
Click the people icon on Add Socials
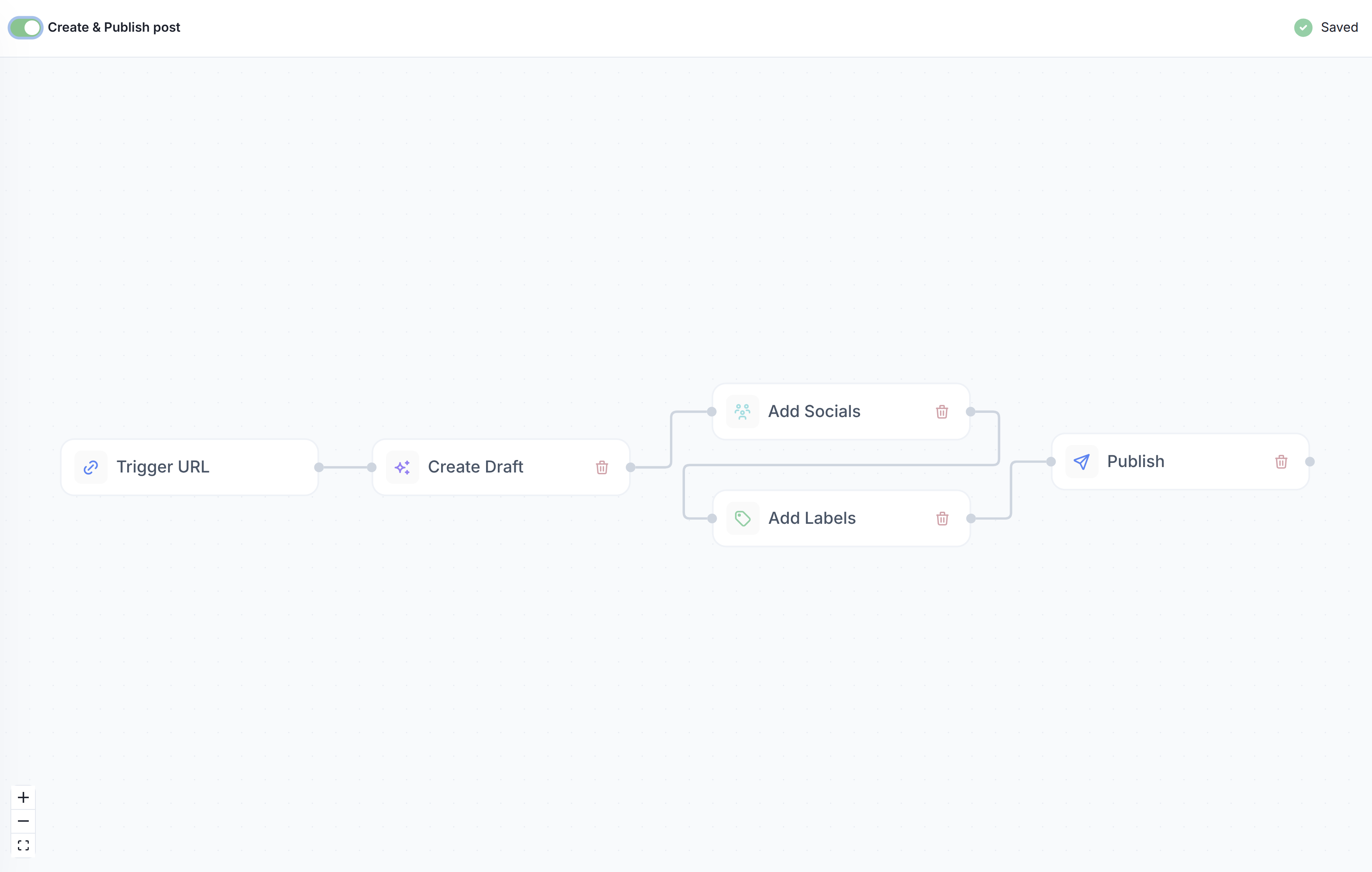pos(742,412)
